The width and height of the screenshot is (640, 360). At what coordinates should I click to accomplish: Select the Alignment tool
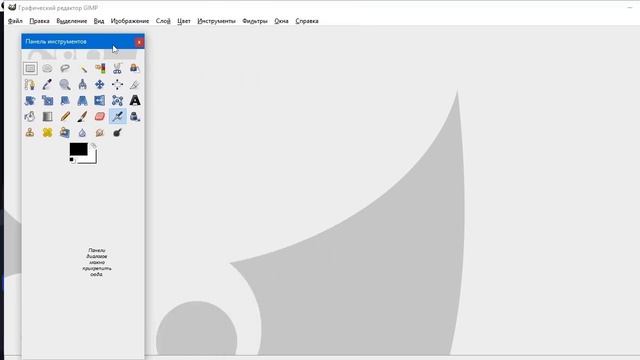pyautogui.click(x=118, y=84)
